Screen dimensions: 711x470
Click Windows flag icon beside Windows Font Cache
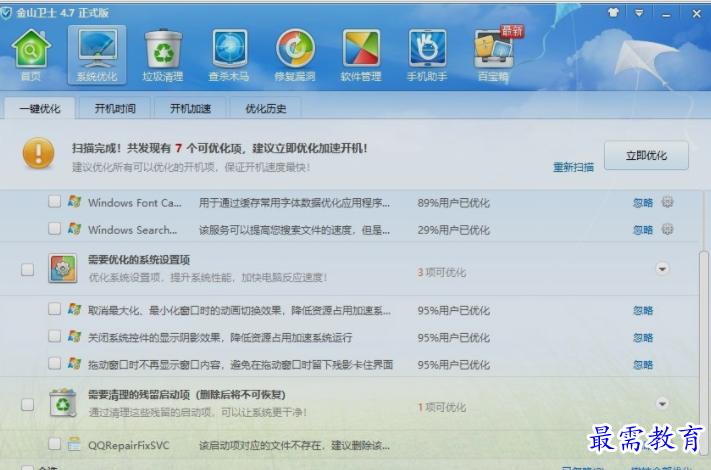[x=74, y=201]
